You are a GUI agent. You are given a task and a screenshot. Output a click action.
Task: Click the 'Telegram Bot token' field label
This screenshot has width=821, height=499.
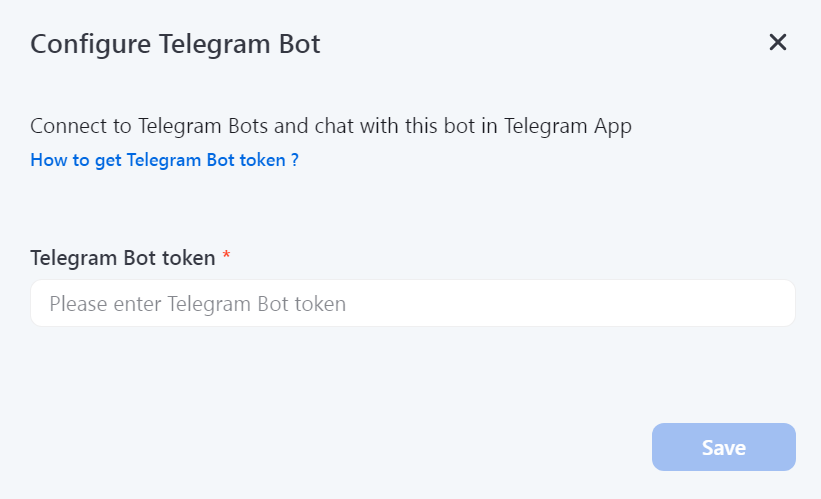(122, 258)
